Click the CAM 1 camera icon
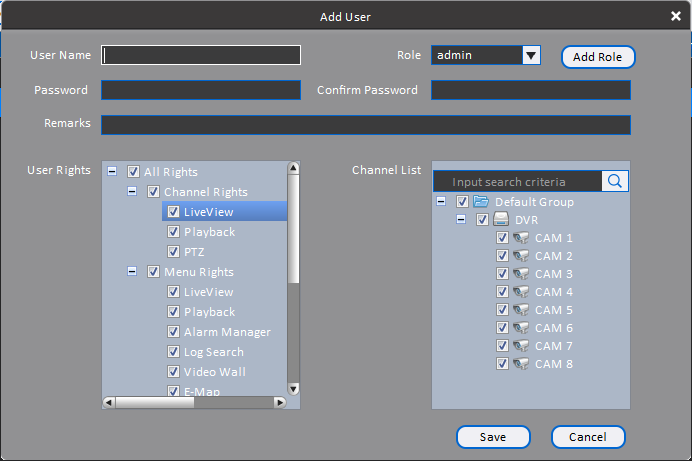This screenshot has height=461, width=692. 521,238
